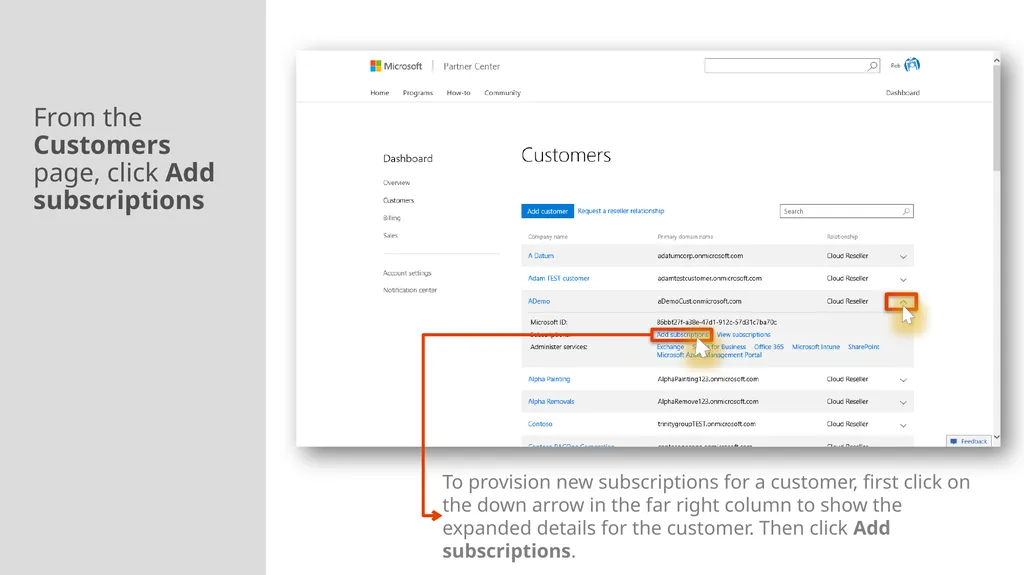Open the A Datum company link
Viewport: 1024px width, 575px height.
(x=541, y=256)
